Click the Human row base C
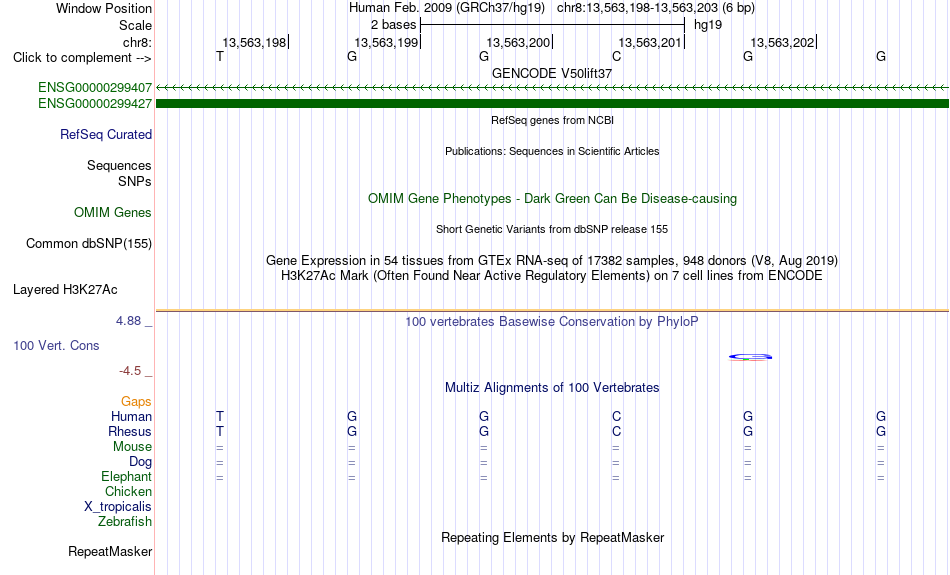 tap(616, 416)
